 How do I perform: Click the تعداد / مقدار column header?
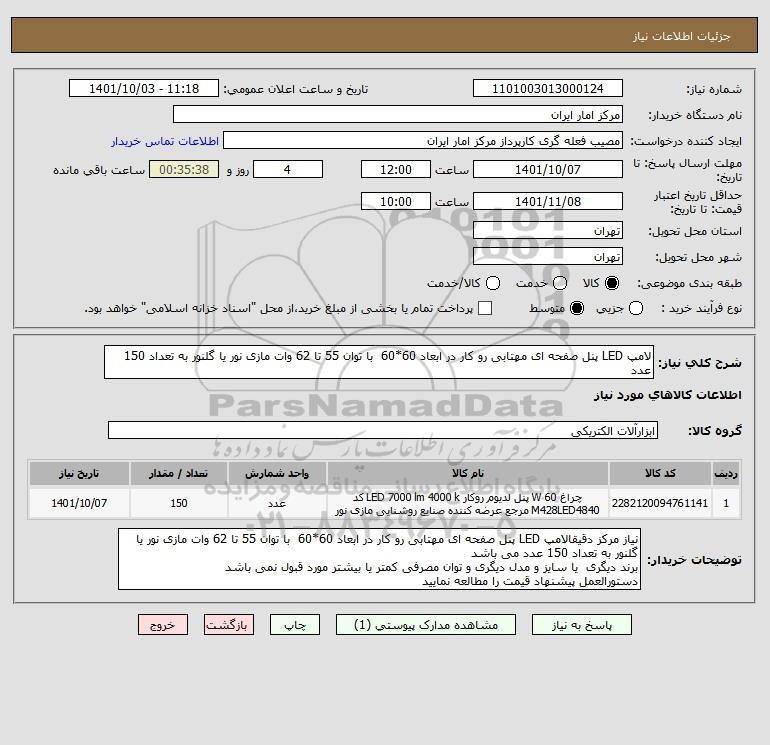[178, 473]
